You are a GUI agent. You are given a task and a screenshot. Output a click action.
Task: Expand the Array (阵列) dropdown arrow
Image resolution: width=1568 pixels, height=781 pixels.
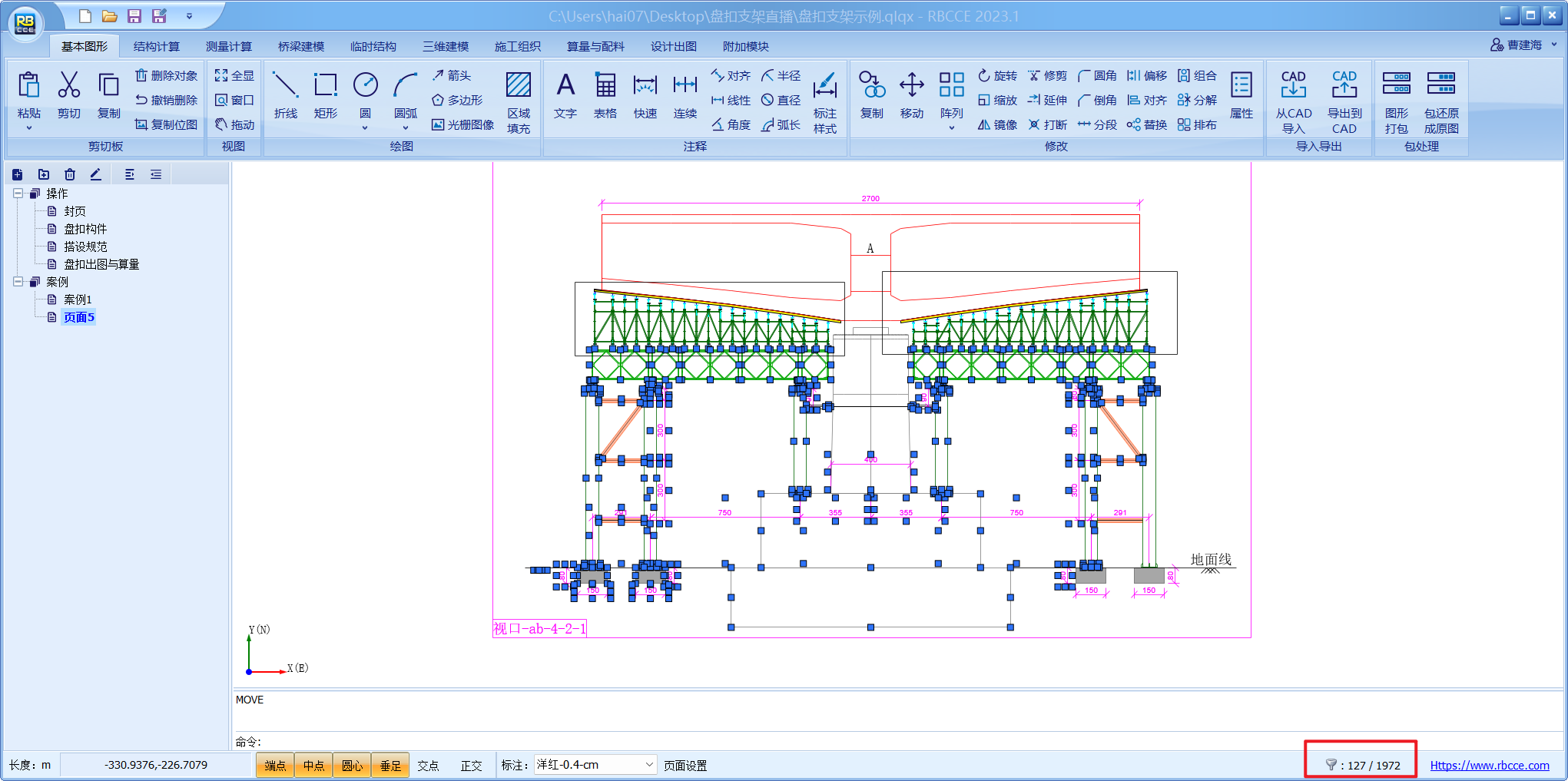click(x=951, y=128)
